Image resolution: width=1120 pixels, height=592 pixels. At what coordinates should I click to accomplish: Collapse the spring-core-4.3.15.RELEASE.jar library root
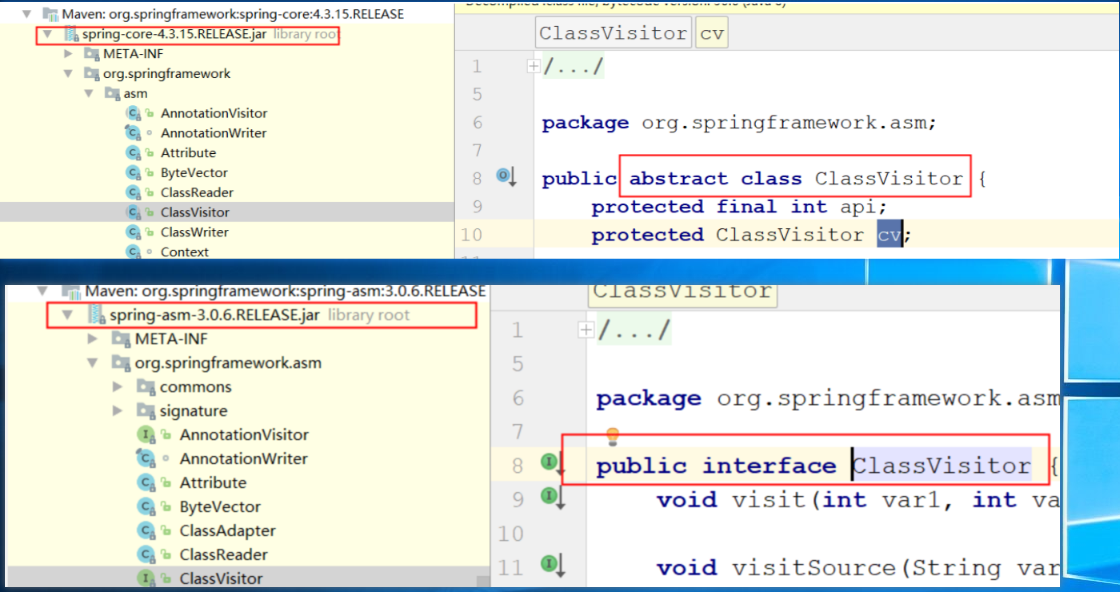(x=47, y=34)
